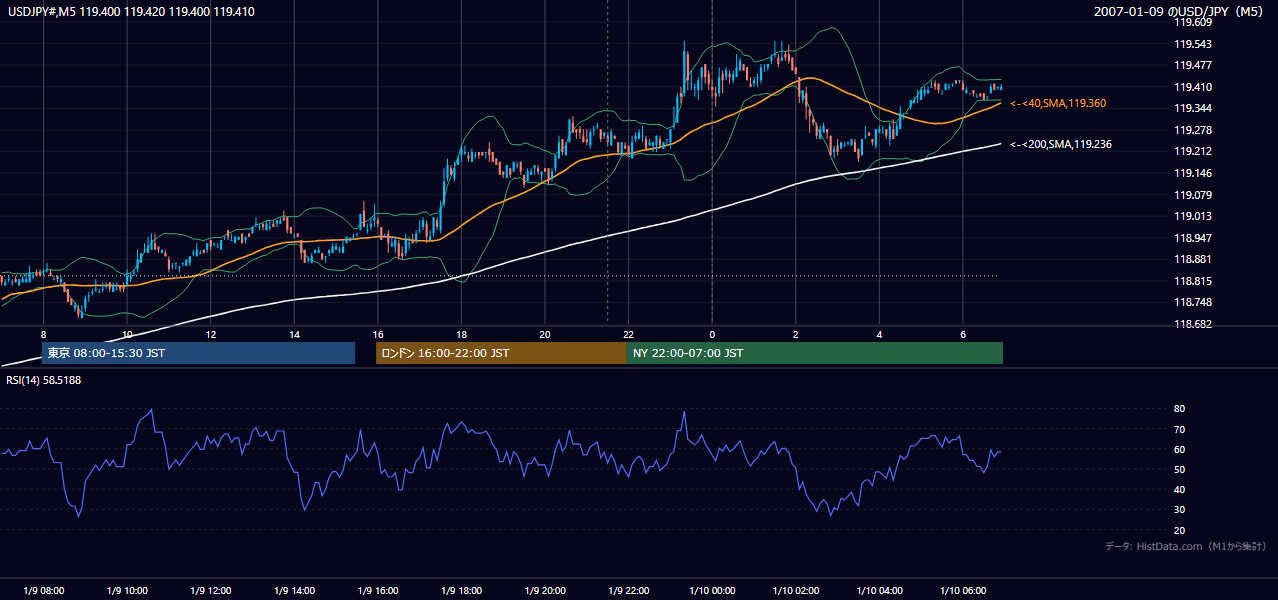1278x600 pixels.
Task: Click price axis value 119.013
Action: tap(1192, 216)
